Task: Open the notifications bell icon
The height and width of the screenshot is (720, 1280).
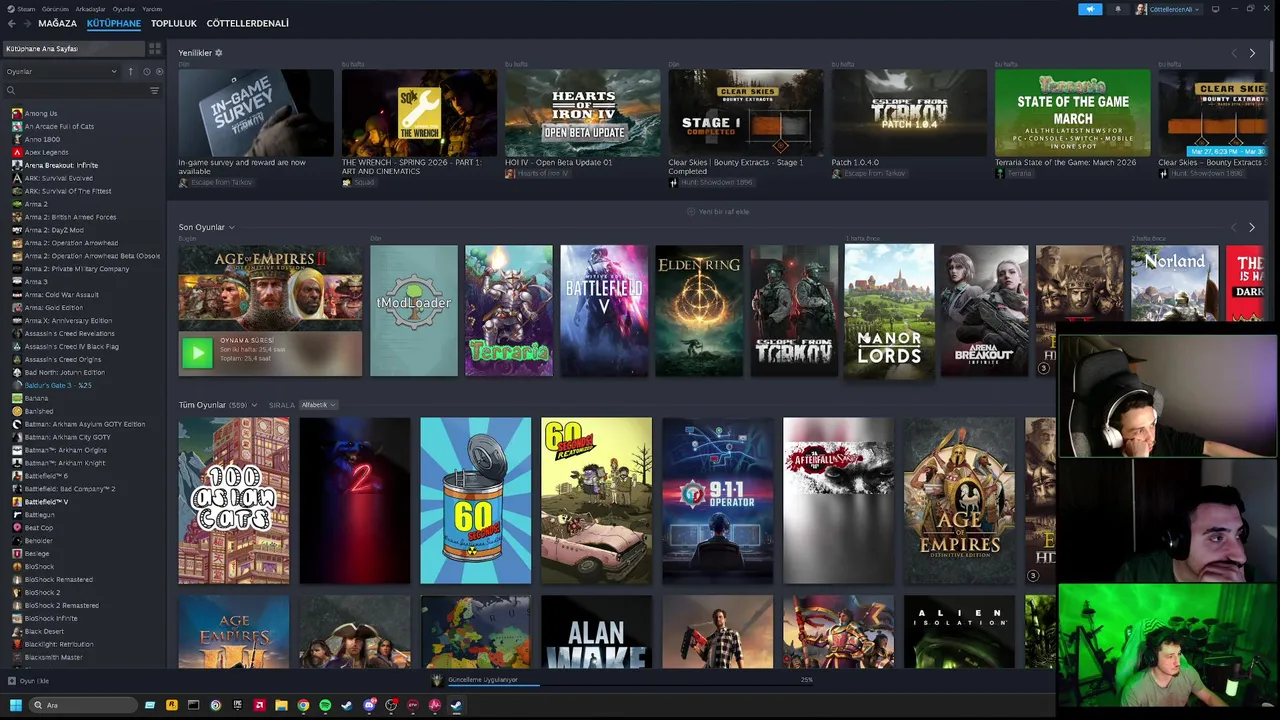Action: click(1118, 9)
